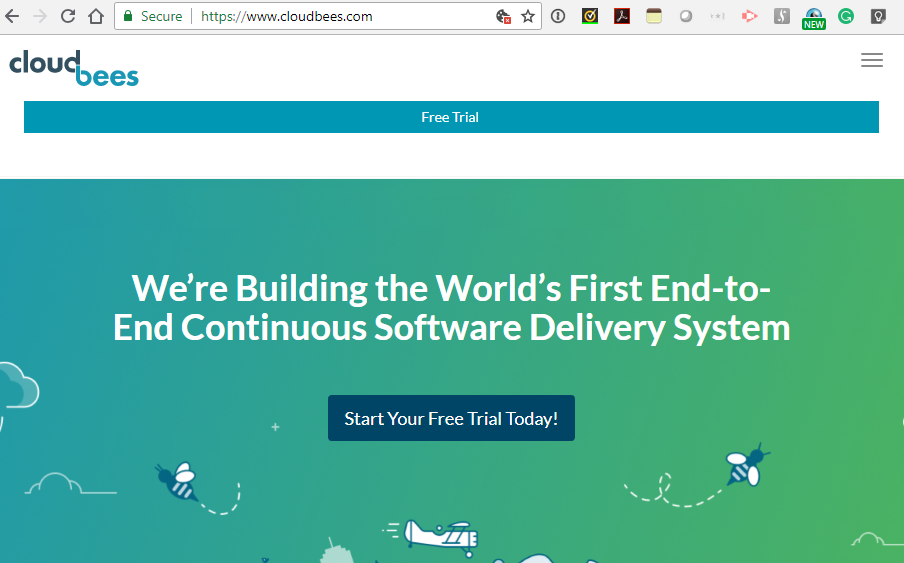Open the yellow notepad extension
The width and height of the screenshot is (904, 563).
[x=654, y=16]
